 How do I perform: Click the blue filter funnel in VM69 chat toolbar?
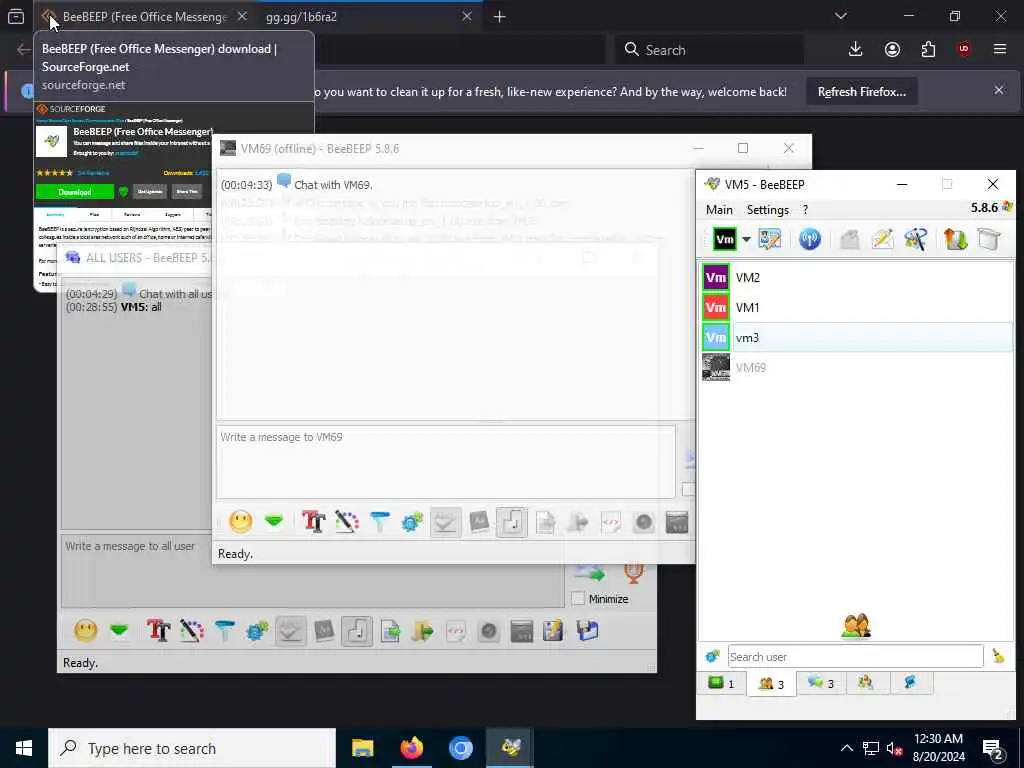[379, 522]
